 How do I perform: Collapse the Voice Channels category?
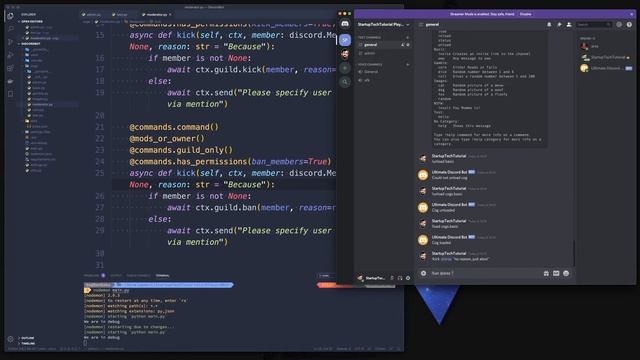click(x=370, y=64)
